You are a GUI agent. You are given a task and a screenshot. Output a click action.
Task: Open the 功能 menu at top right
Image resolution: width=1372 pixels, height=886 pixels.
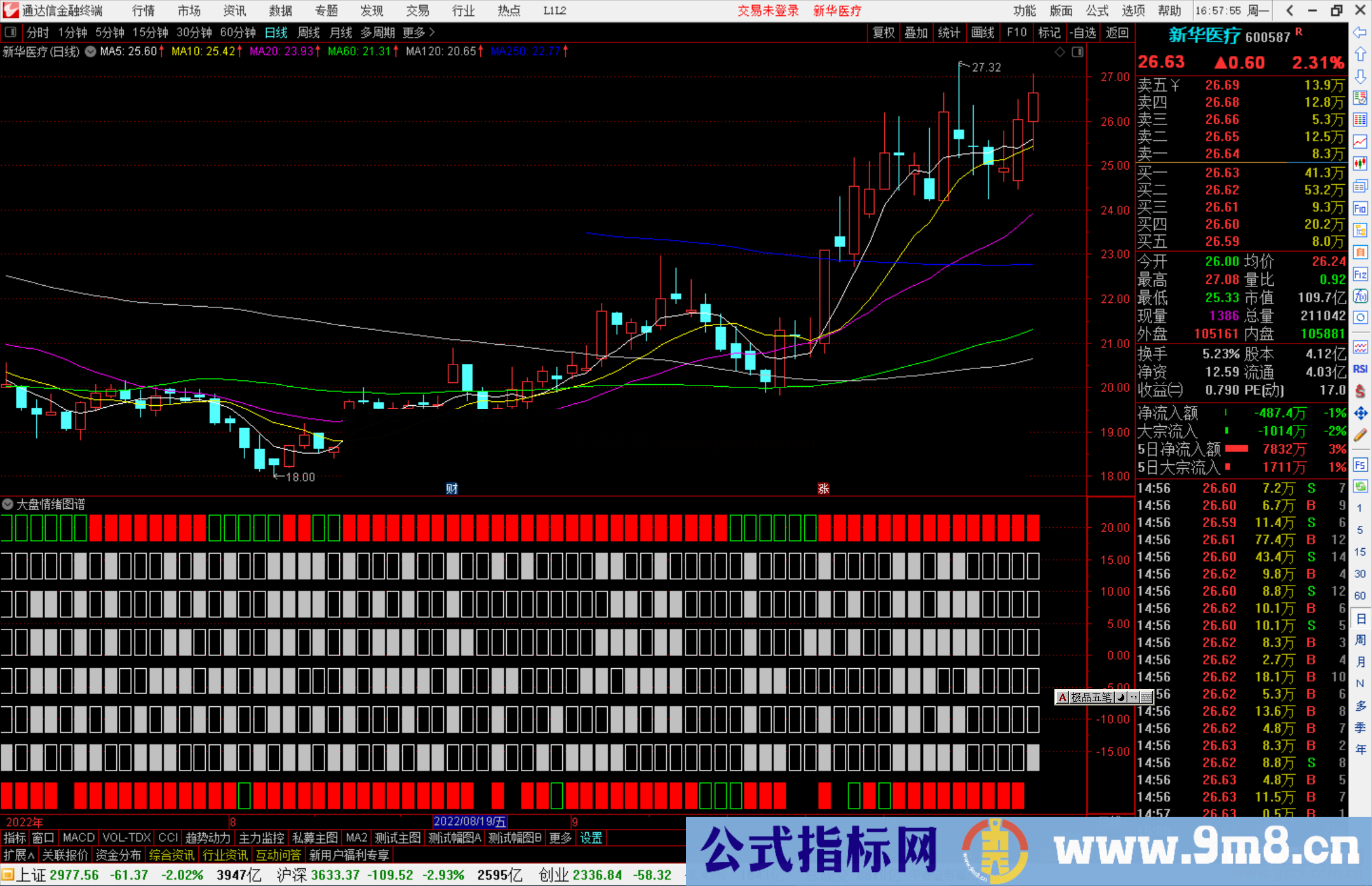(x=1025, y=11)
